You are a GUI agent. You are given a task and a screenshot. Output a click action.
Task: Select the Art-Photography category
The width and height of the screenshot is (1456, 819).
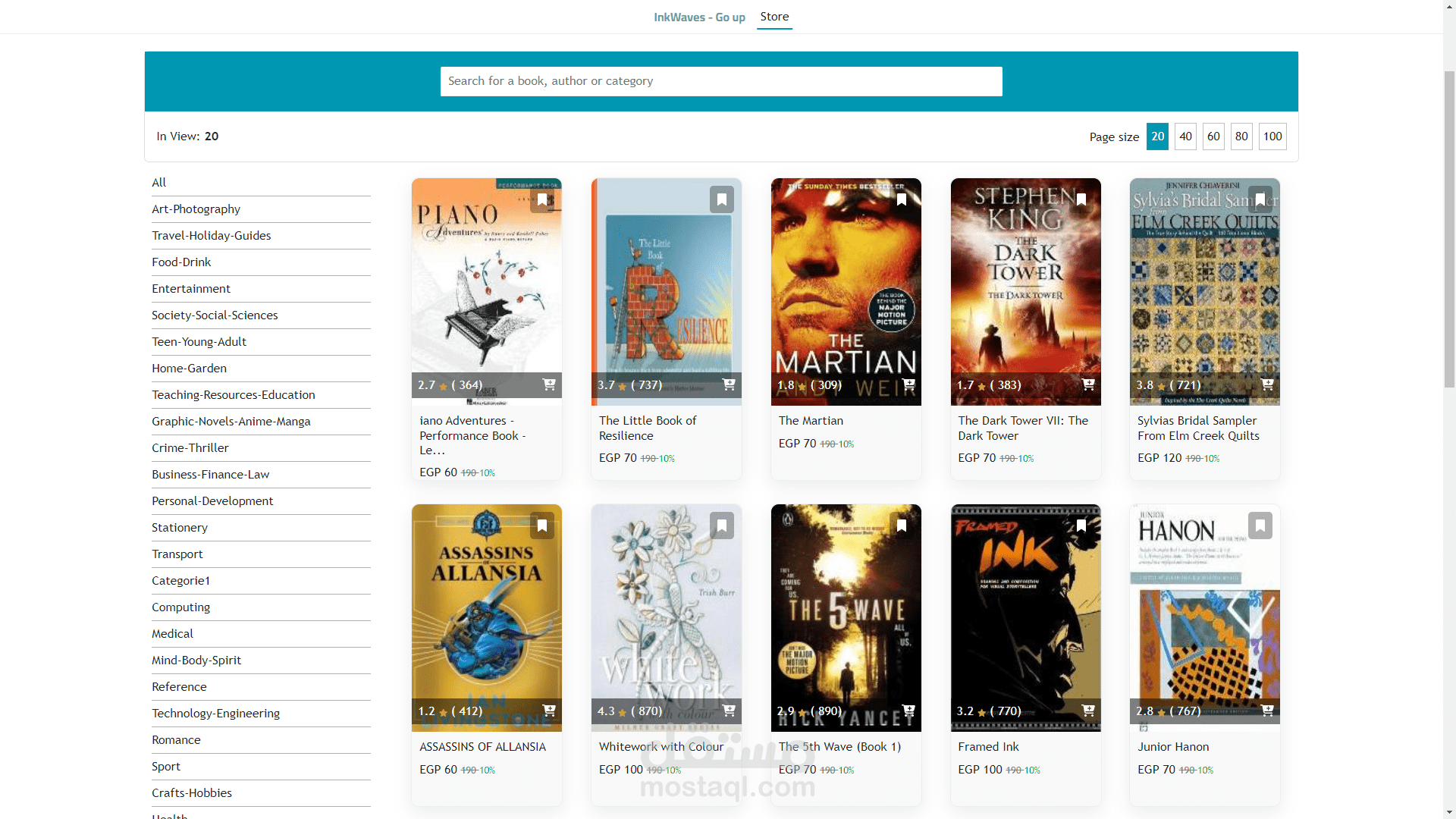(x=196, y=209)
